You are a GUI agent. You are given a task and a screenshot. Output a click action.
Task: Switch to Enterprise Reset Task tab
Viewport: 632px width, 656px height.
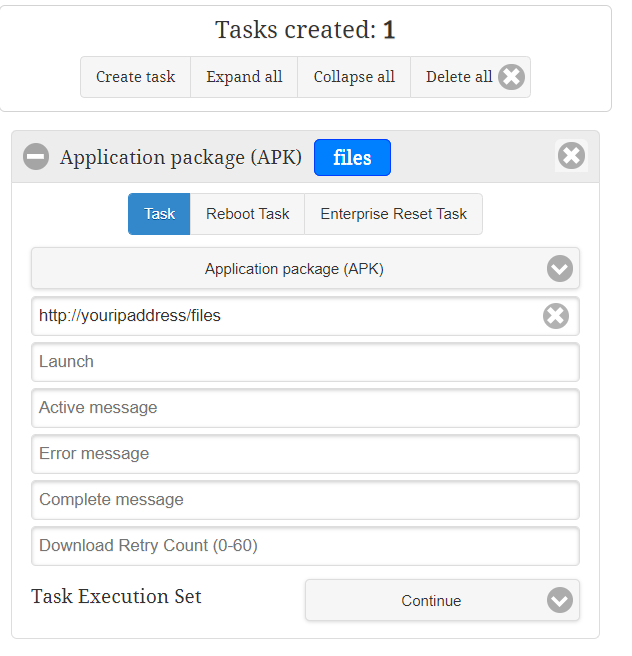tap(393, 214)
